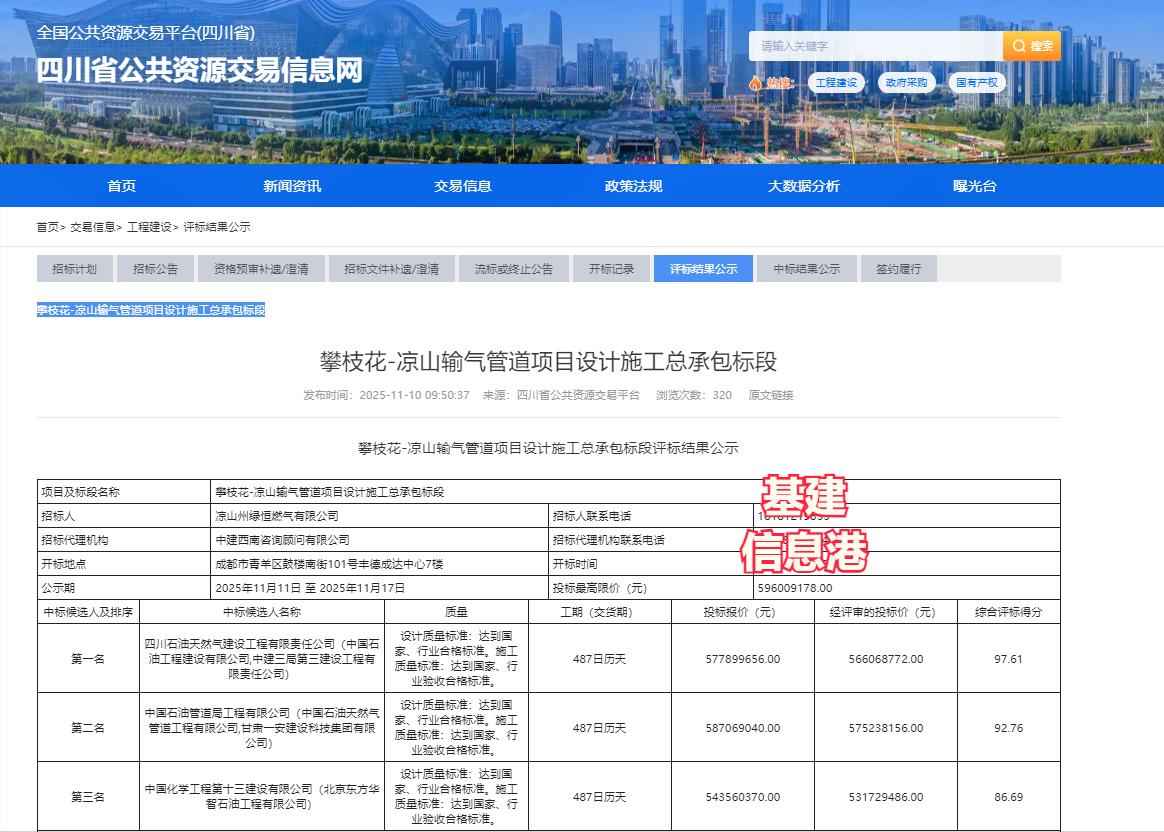
Task: Click the red icon next to 曝光台 nav item
Action: tap(958, 185)
